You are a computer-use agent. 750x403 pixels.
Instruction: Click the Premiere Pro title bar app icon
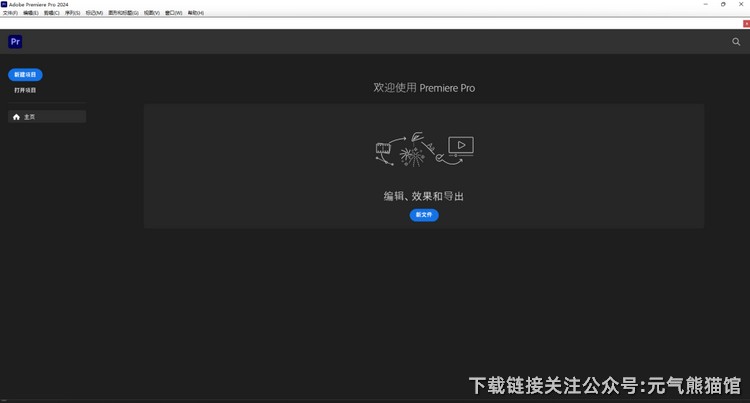tap(5, 4)
